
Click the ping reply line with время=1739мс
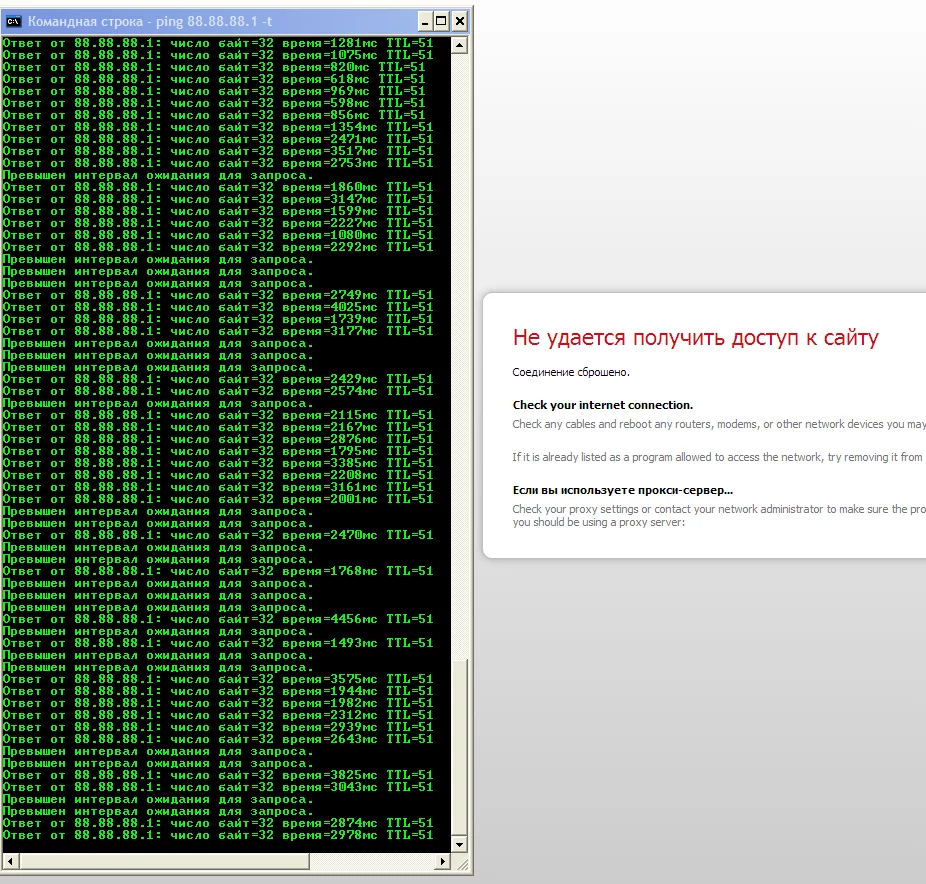[218, 319]
